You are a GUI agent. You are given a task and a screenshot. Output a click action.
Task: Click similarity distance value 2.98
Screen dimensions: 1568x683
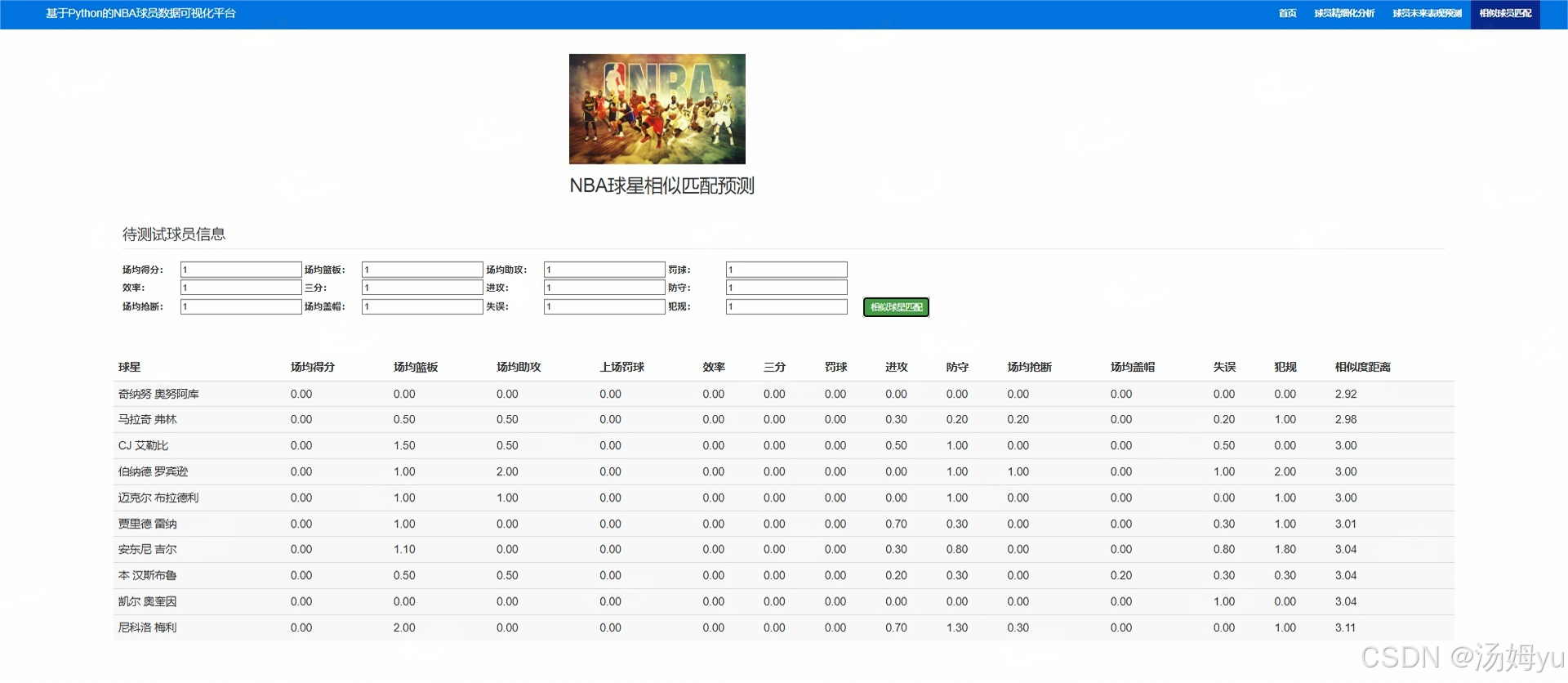tap(1346, 420)
